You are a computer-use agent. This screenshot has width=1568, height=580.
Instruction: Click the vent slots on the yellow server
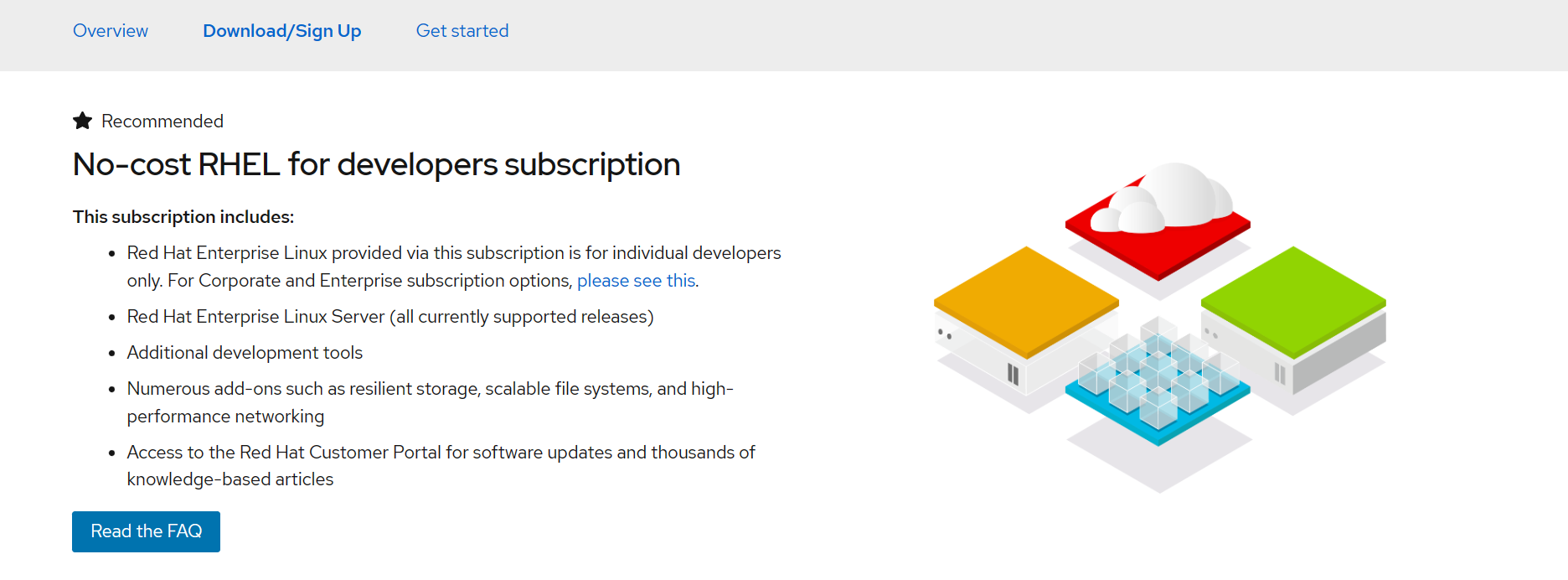pos(1013,374)
